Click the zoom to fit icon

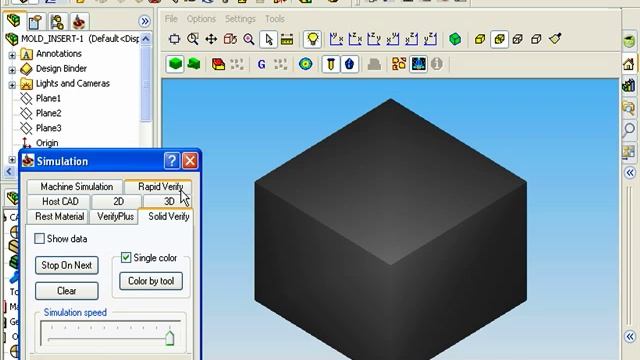tap(174, 39)
